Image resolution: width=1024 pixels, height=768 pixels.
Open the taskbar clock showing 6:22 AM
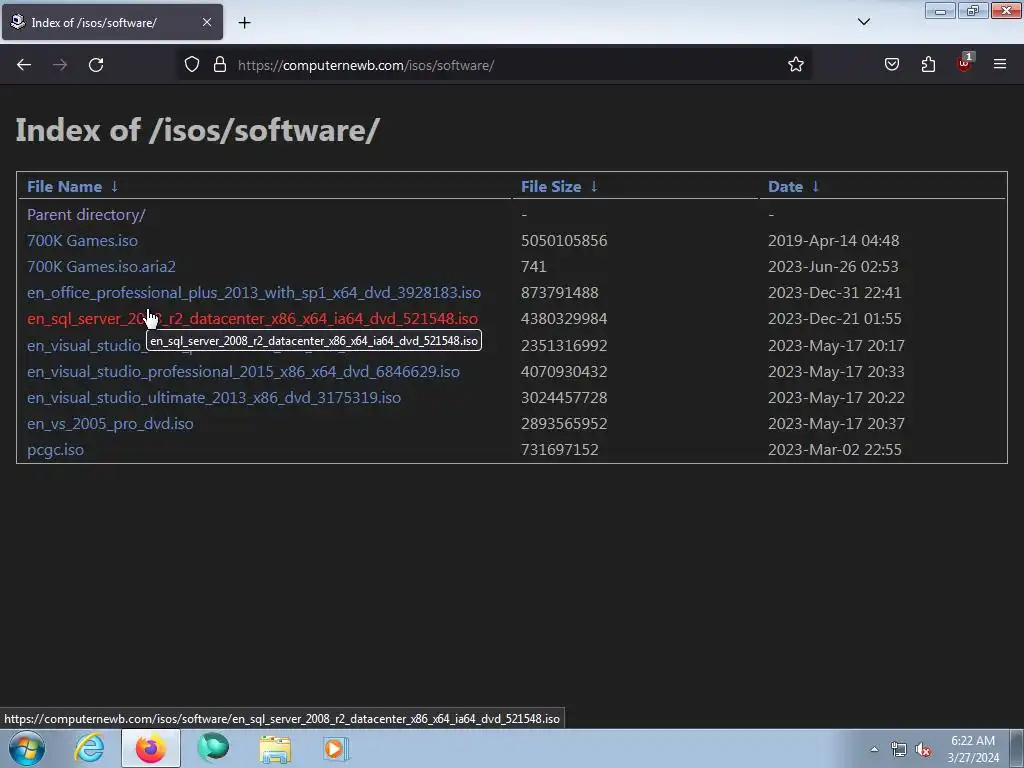point(973,749)
